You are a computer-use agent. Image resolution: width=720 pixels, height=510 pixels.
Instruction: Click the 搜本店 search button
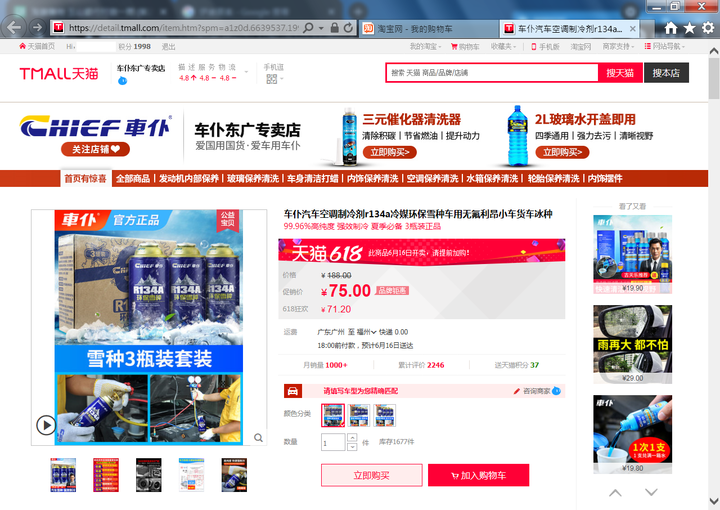(666, 73)
